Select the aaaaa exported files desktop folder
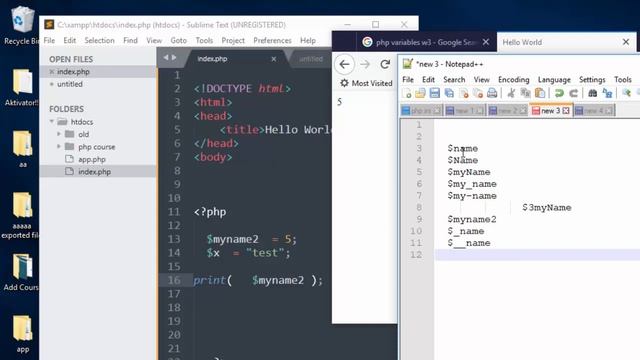Viewport: 640px width, 360px height. coord(20,216)
